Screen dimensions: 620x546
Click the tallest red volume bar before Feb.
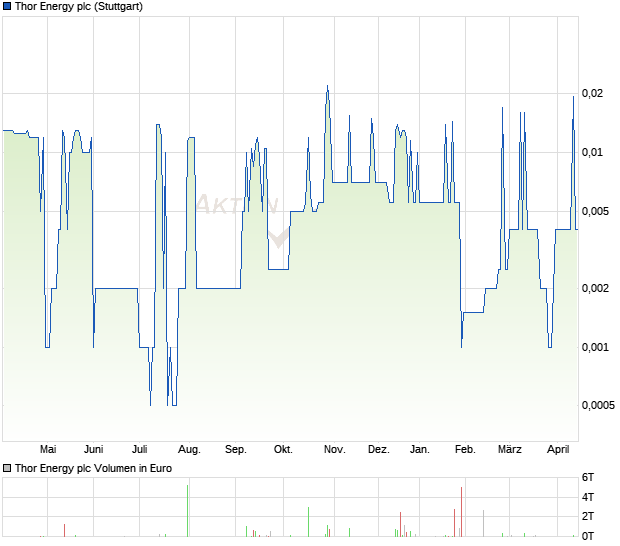coord(461,512)
